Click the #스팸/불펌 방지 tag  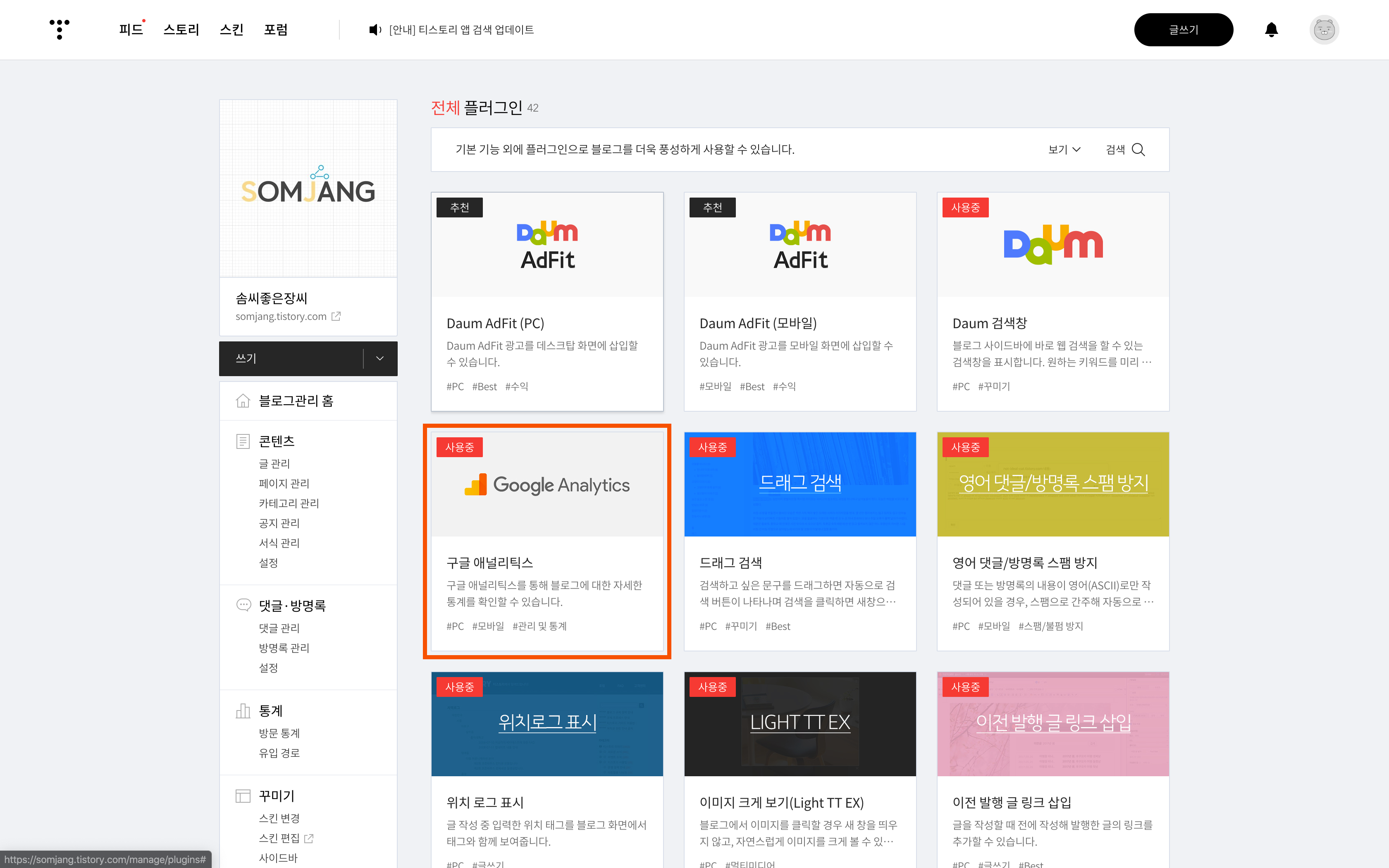pyautogui.click(x=1050, y=626)
